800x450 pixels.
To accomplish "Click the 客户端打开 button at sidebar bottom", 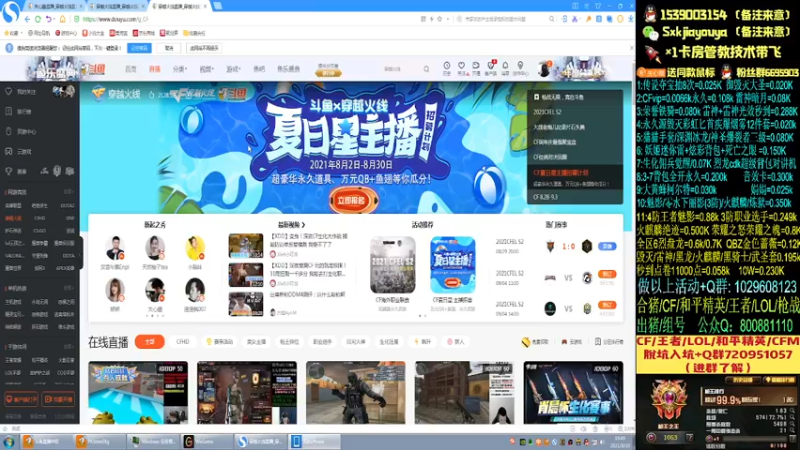I will [21, 399].
